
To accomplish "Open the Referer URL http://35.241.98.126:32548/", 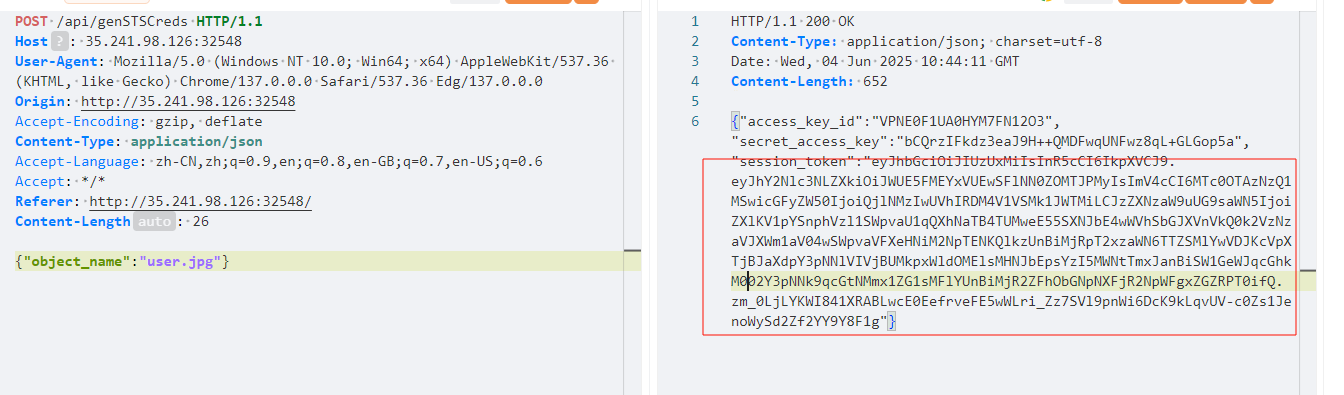I will click(x=200, y=202).
